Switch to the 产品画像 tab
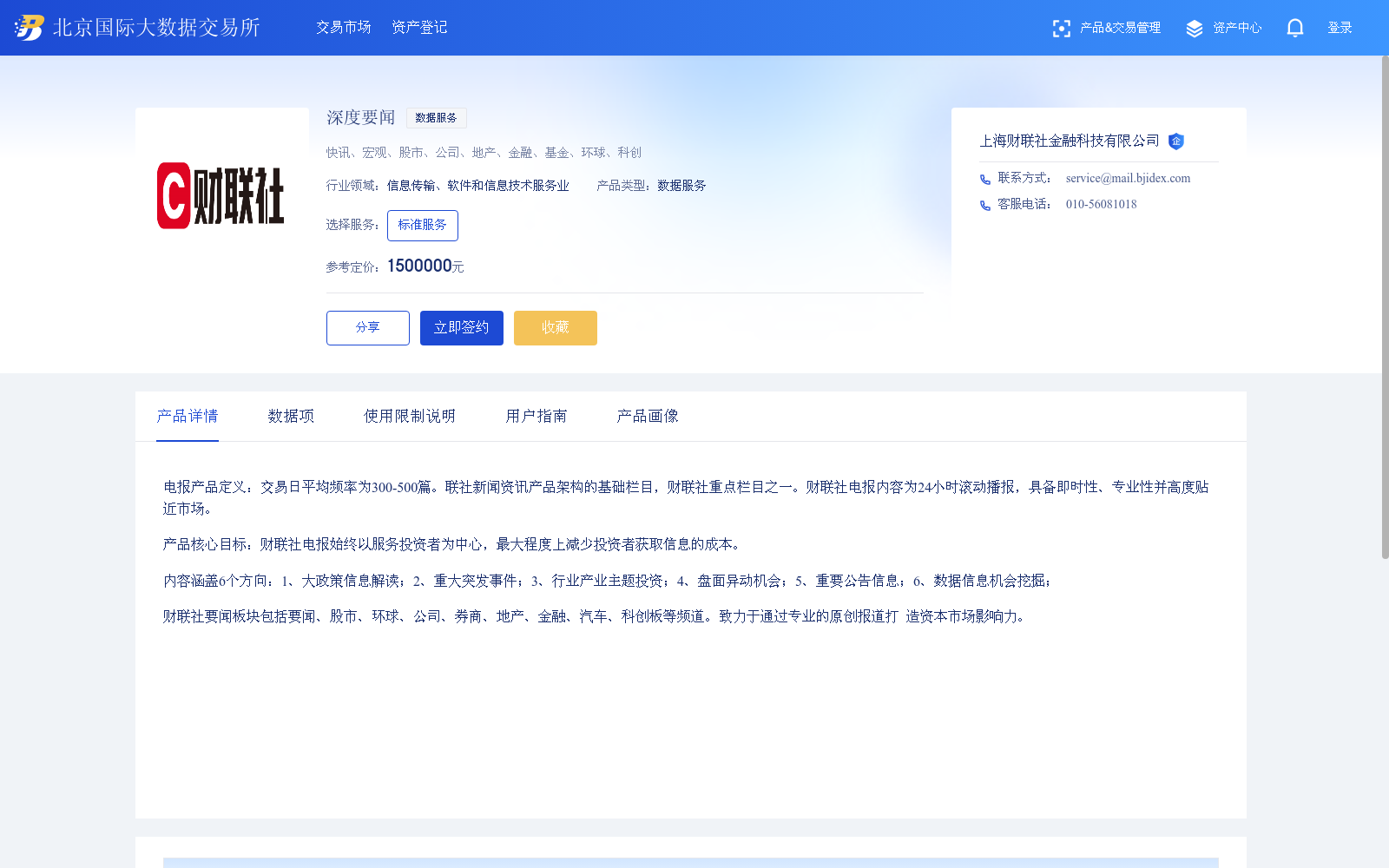 [648, 417]
